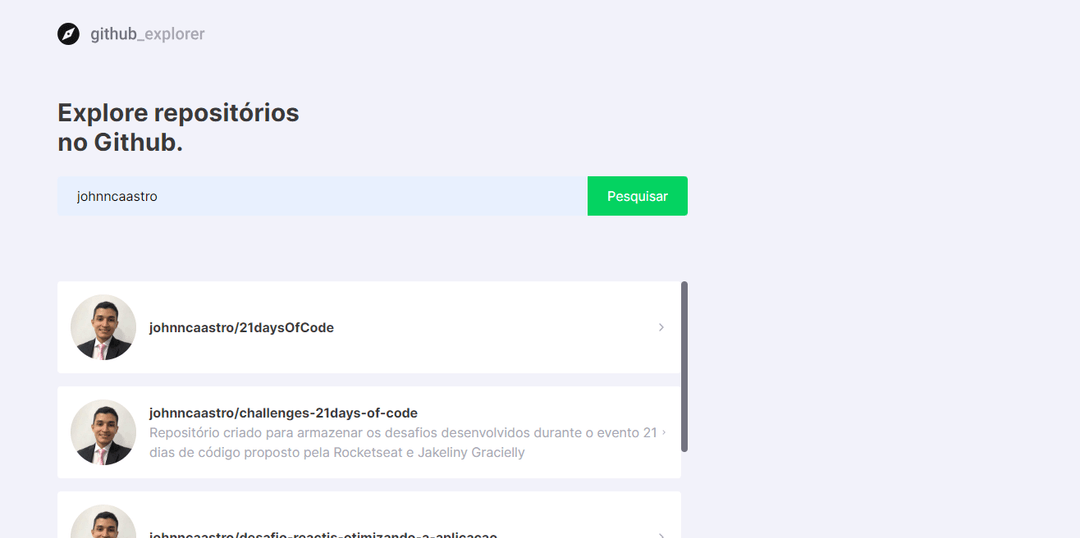The image size is (1080, 538).
Task: Click the chevron arrow on the 21daysOfCode card
Action: click(x=661, y=327)
